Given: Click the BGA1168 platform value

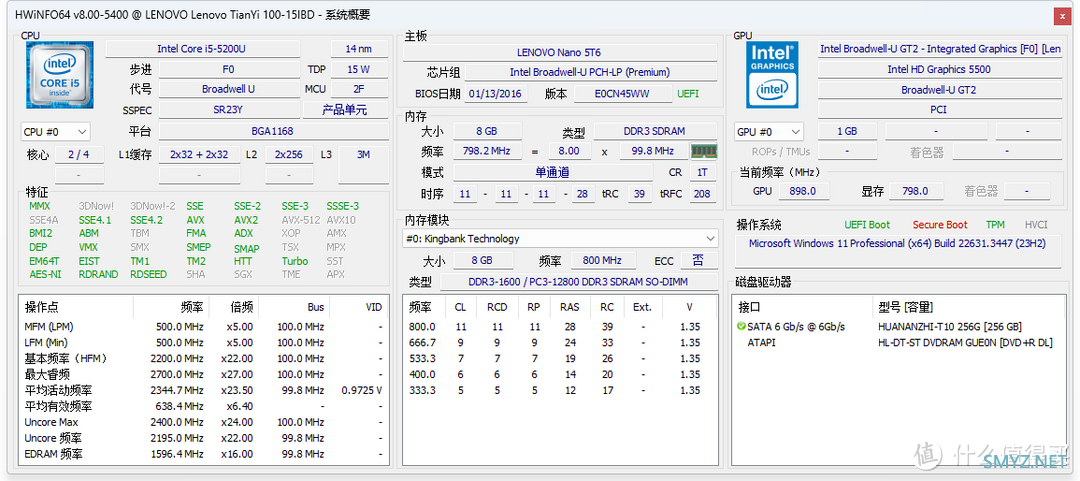Looking at the screenshot, I should [273, 131].
